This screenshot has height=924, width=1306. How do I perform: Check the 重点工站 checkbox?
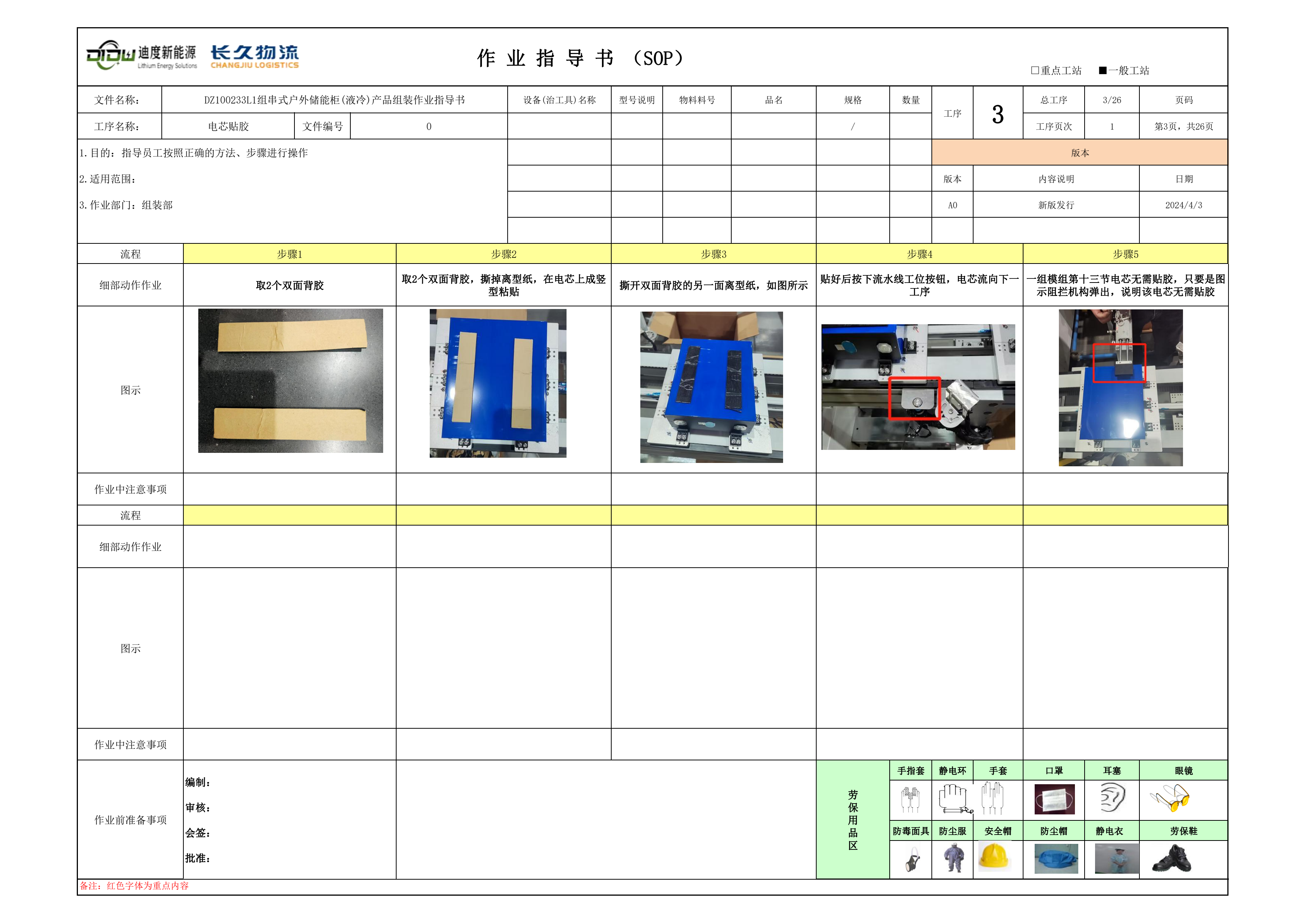click(1035, 70)
